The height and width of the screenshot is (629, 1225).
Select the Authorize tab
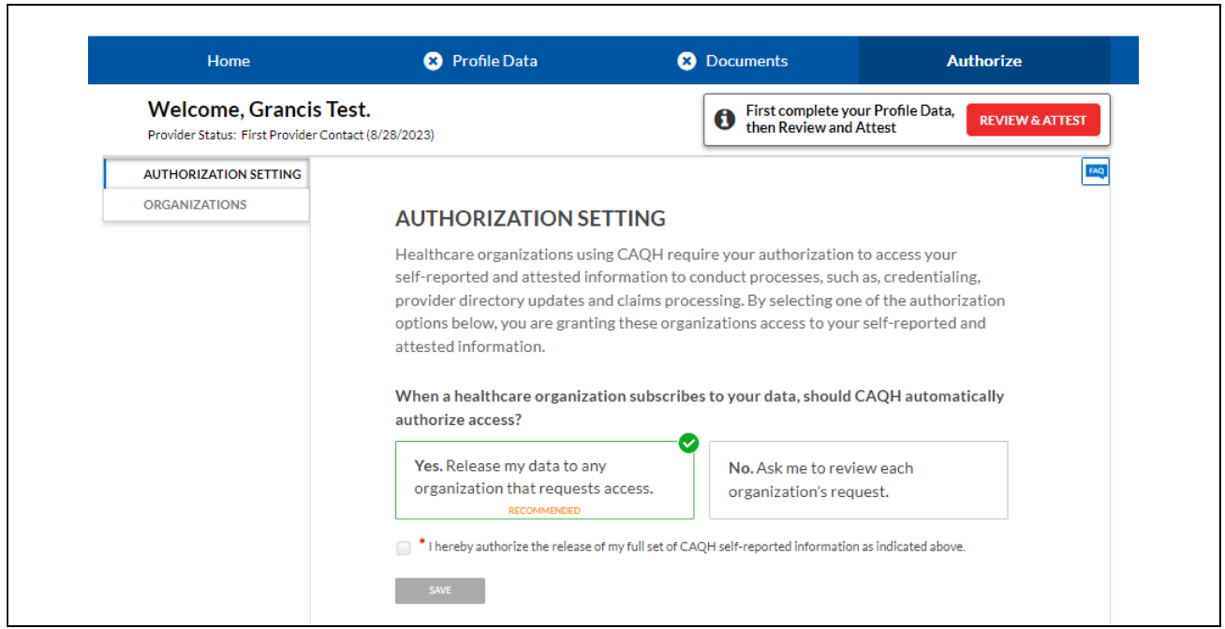(x=984, y=61)
